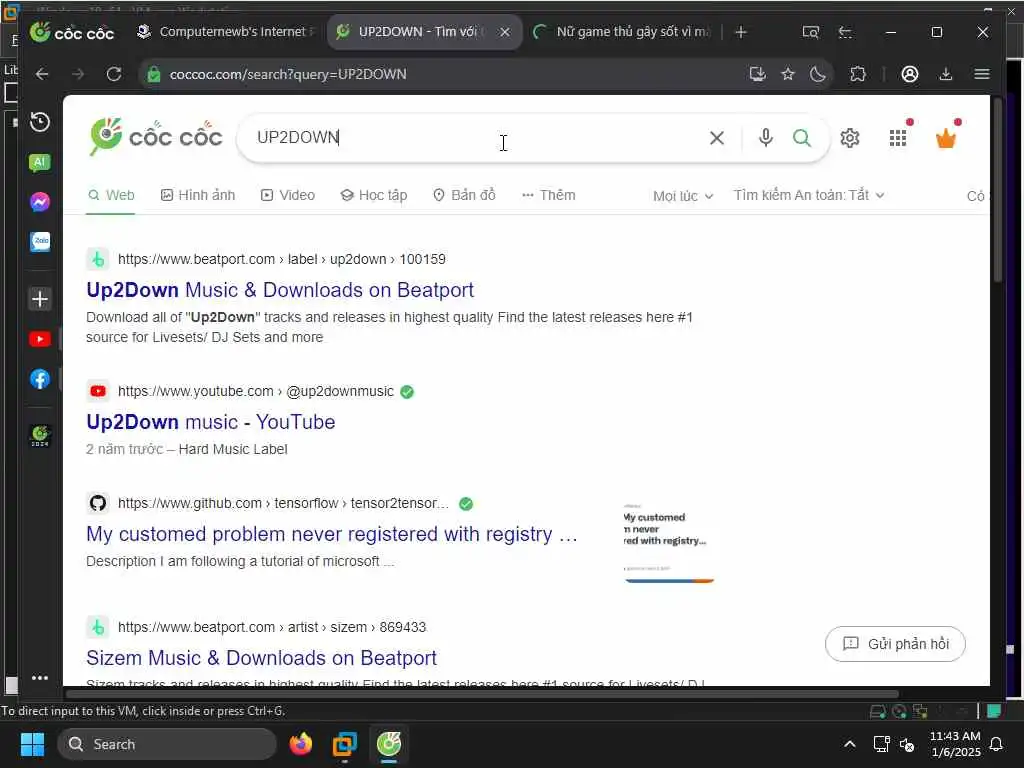Viewport: 1024px width, 768px height.
Task: Open the user profile icon
Action: tap(910, 74)
